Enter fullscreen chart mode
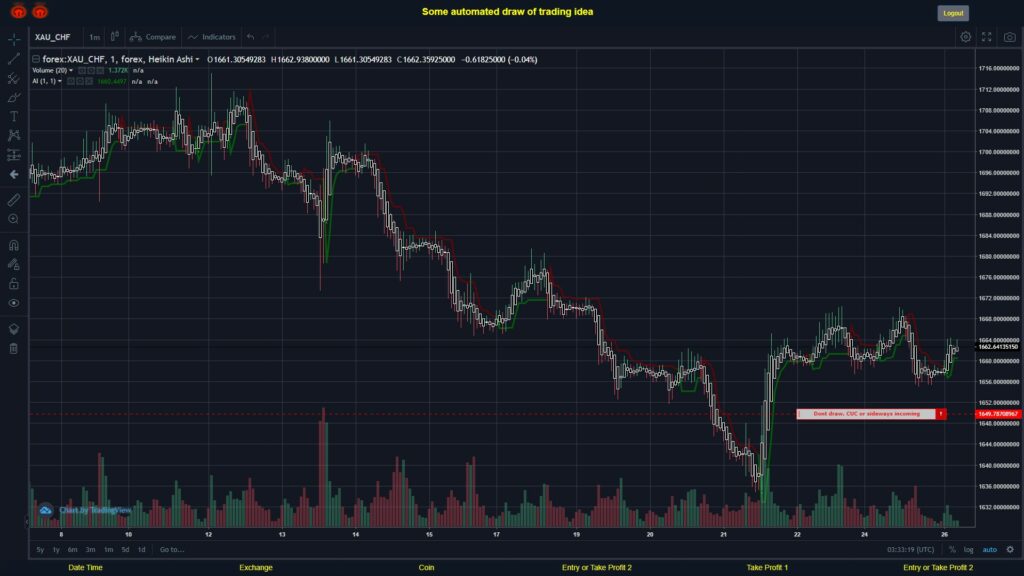Viewport: 1024px width, 576px height. (987, 37)
